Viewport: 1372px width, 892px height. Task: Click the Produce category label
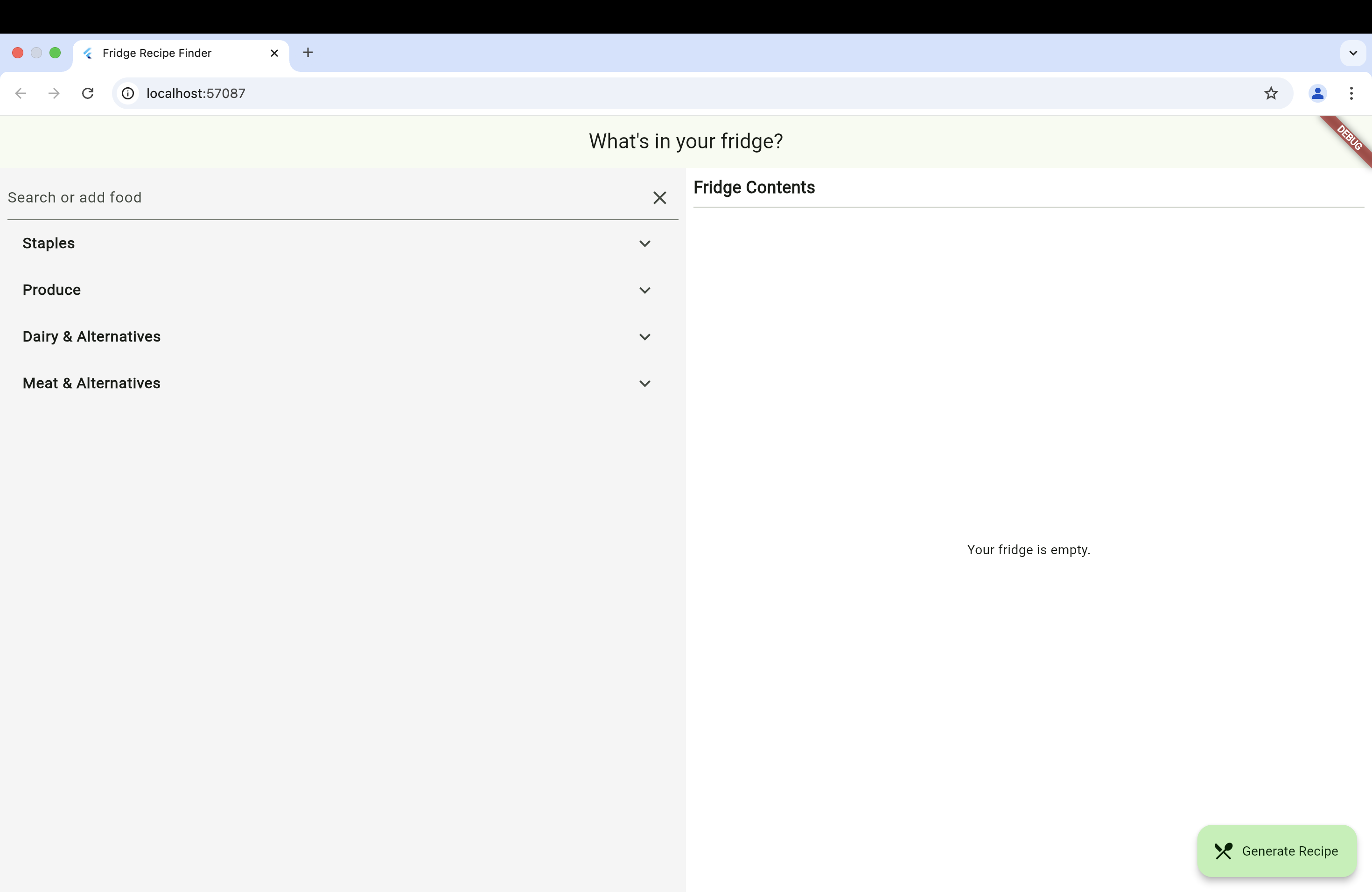click(52, 290)
